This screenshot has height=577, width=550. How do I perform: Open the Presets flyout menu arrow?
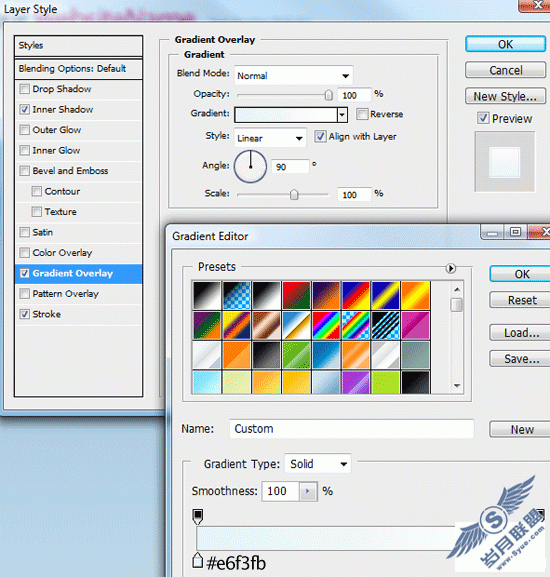point(451,268)
